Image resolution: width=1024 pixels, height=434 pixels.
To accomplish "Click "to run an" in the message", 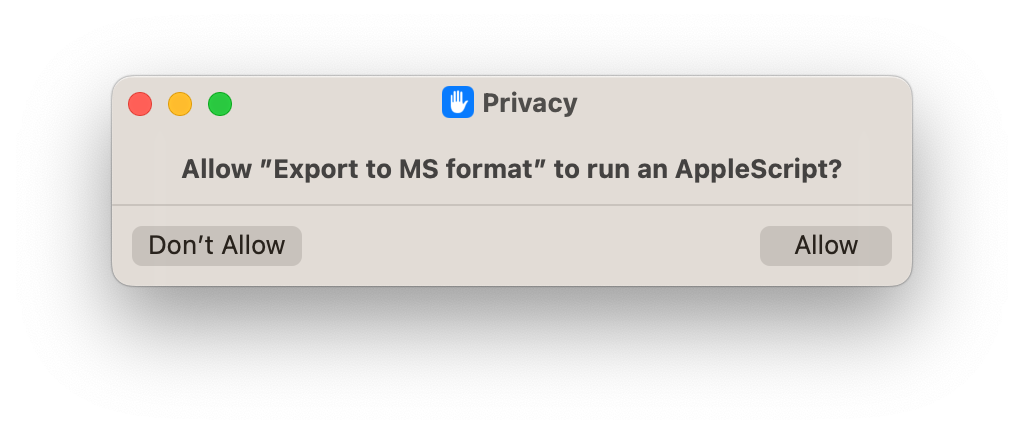I will tap(611, 170).
